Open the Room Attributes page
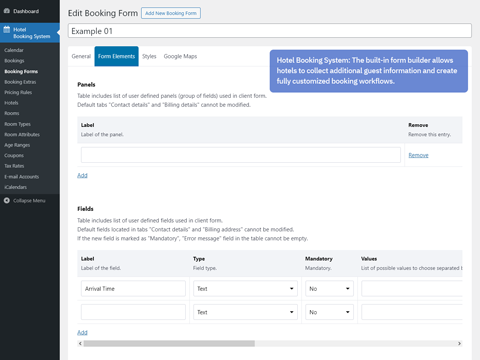Image resolution: width=480 pixels, height=360 pixels. pos(22,134)
